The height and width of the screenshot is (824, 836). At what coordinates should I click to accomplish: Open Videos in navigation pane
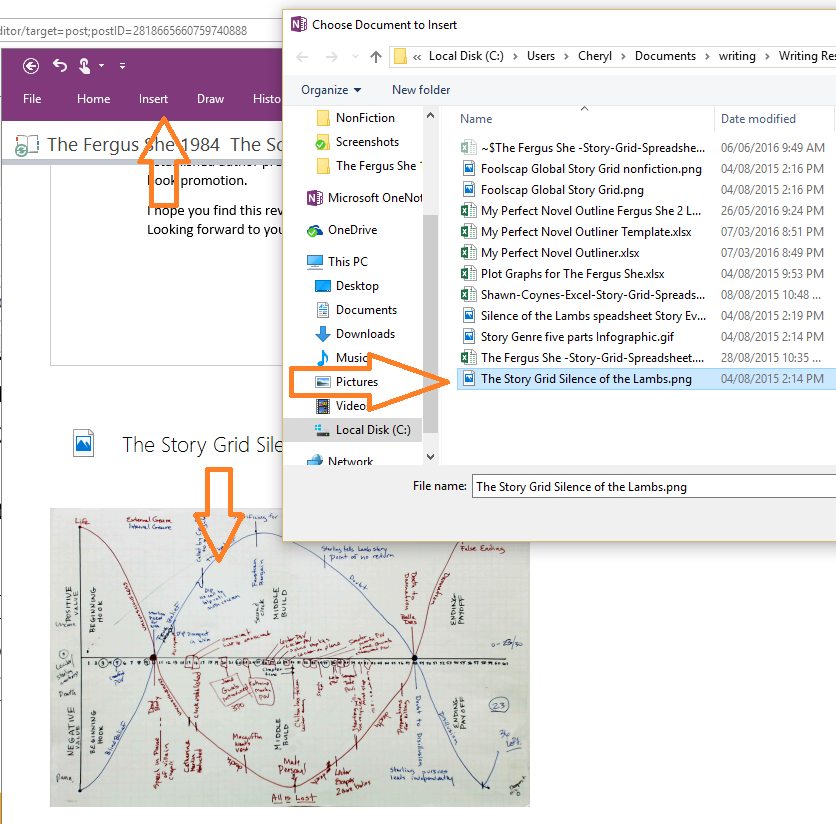click(x=341, y=406)
